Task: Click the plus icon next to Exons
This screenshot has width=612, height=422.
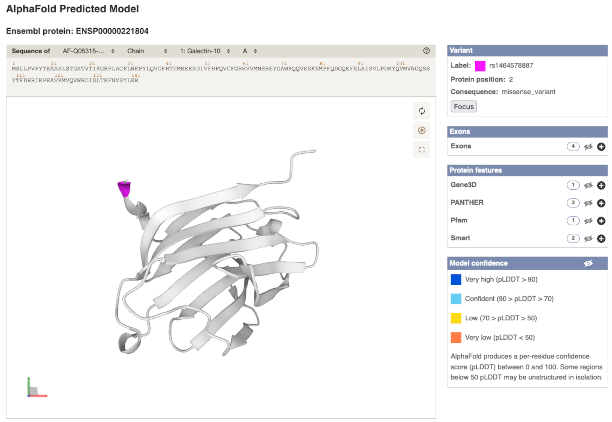Action: pyautogui.click(x=601, y=147)
